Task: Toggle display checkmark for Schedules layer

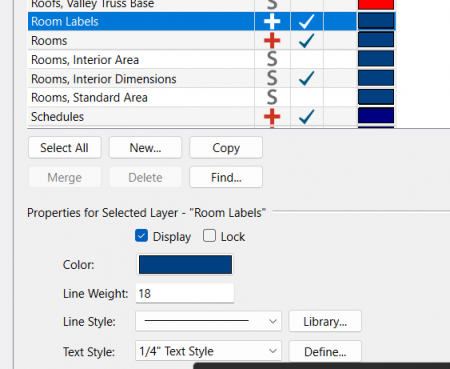Action: pyautogui.click(x=306, y=116)
